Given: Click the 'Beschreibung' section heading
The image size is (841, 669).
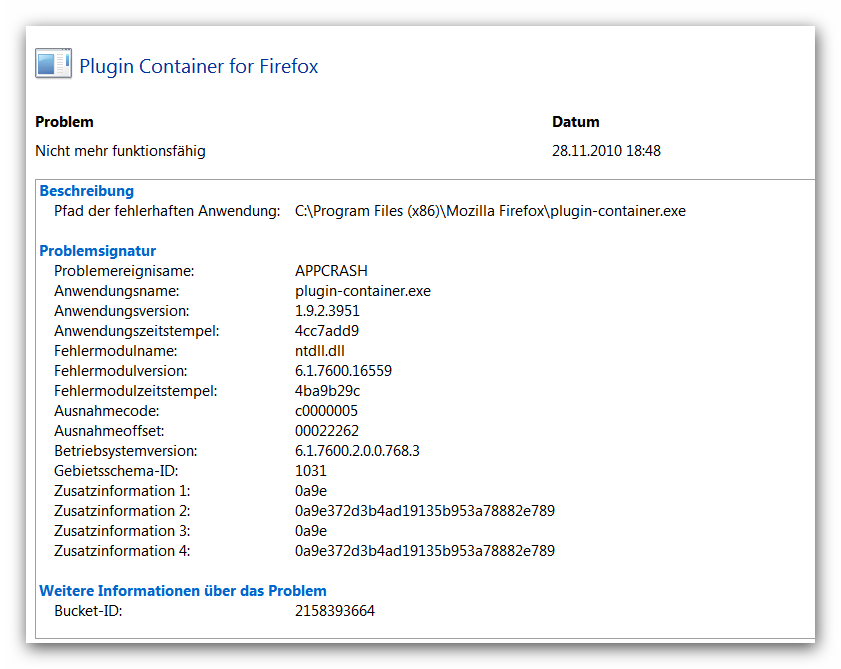Looking at the screenshot, I should tap(86, 191).
